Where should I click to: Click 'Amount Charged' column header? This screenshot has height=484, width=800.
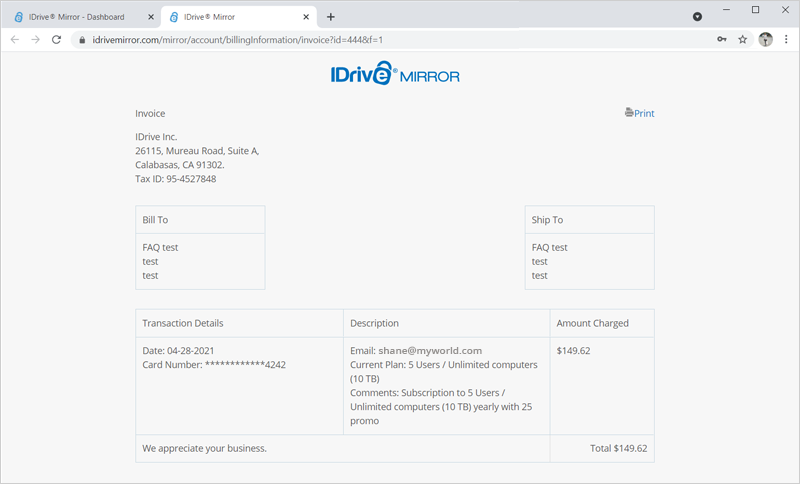pyautogui.click(x=592, y=323)
